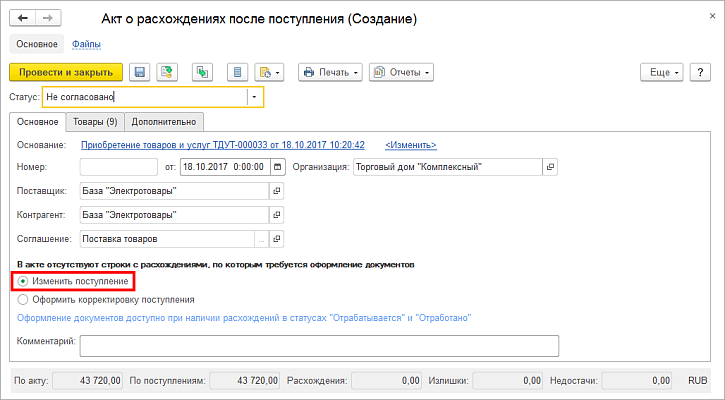Open the create-based-on icon dropdown
Viewport: 725px width, 400px height.
click(x=270, y=72)
